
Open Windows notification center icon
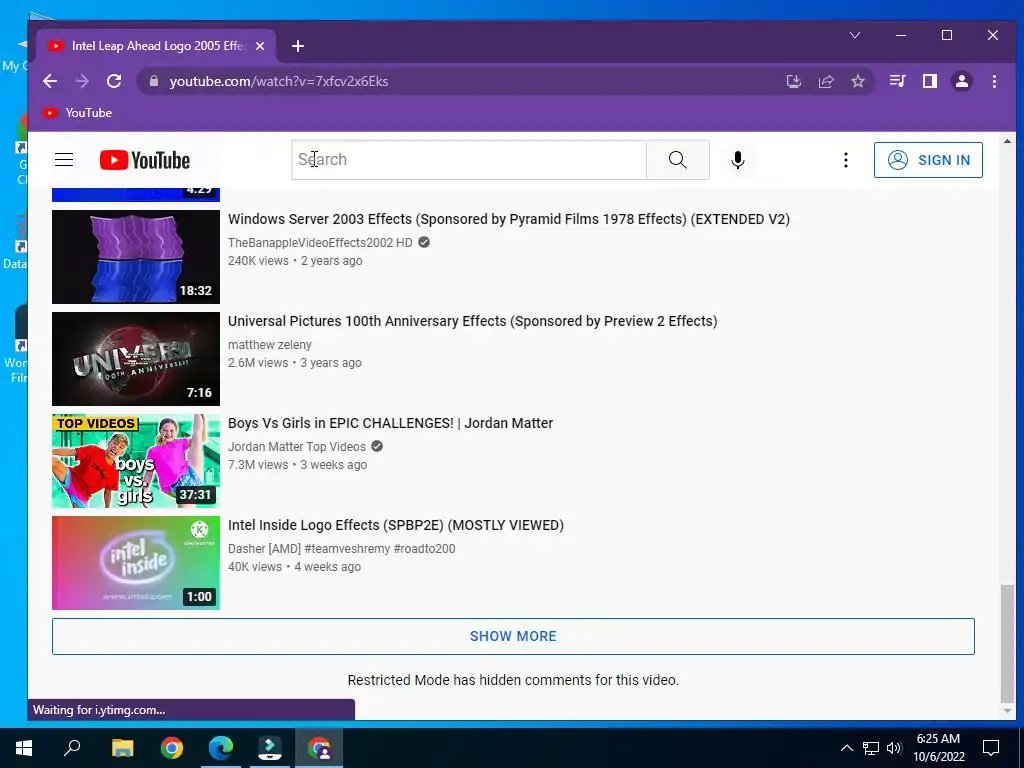991,748
